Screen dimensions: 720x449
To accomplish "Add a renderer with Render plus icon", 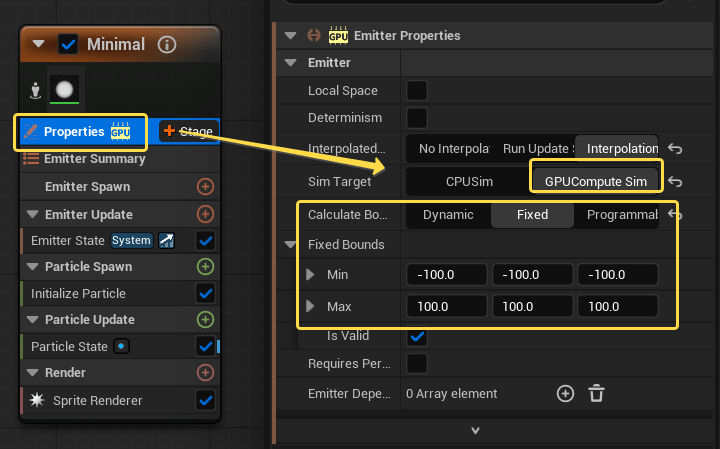I will (205, 372).
